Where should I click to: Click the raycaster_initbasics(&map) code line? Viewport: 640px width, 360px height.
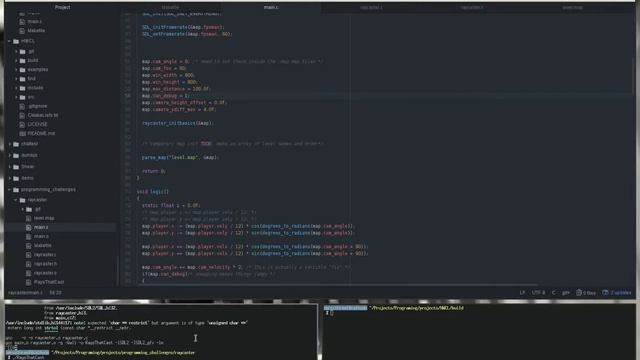tap(178, 123)
